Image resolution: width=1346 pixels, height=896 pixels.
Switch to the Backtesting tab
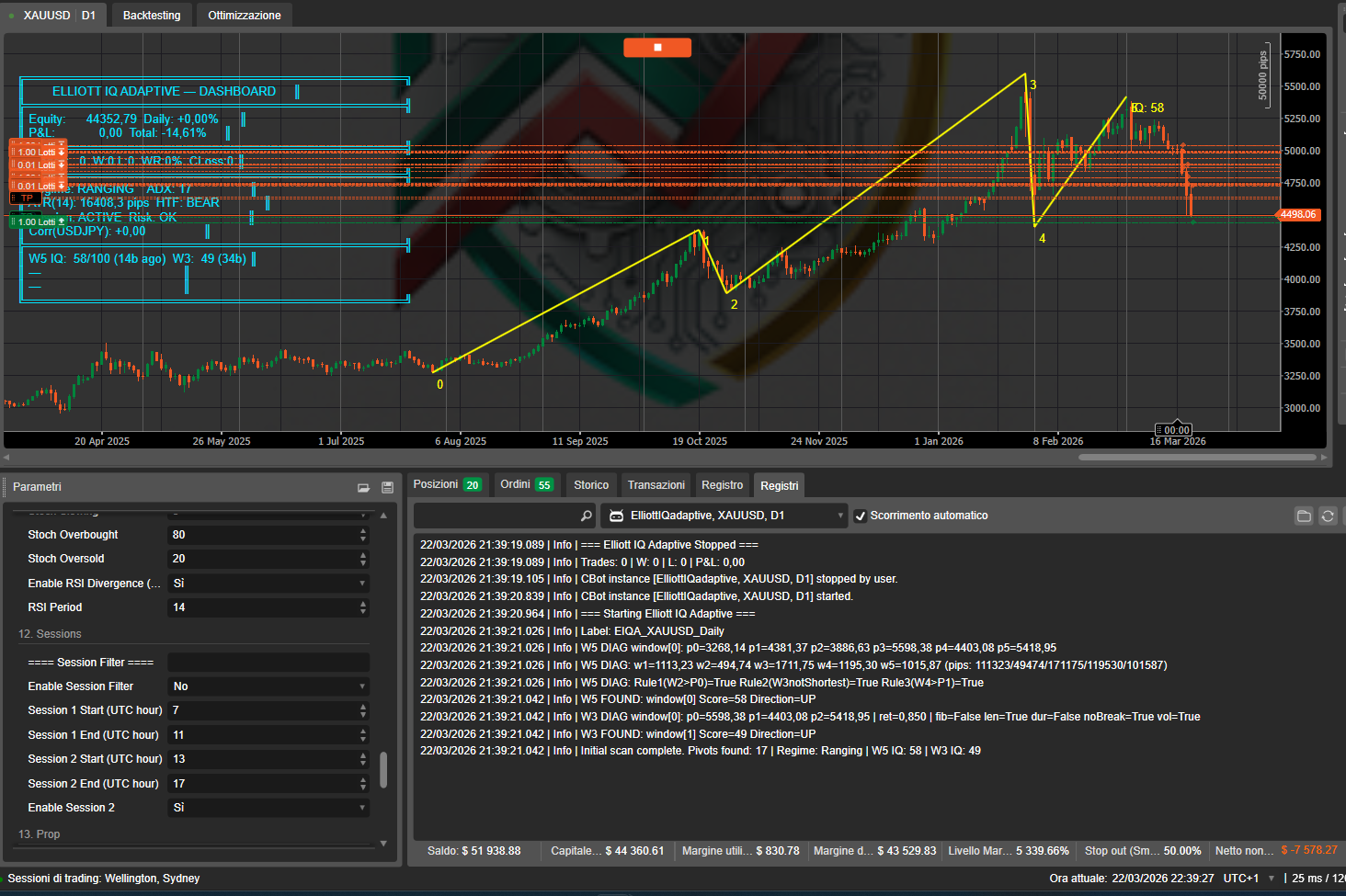(x=151, y=15)
